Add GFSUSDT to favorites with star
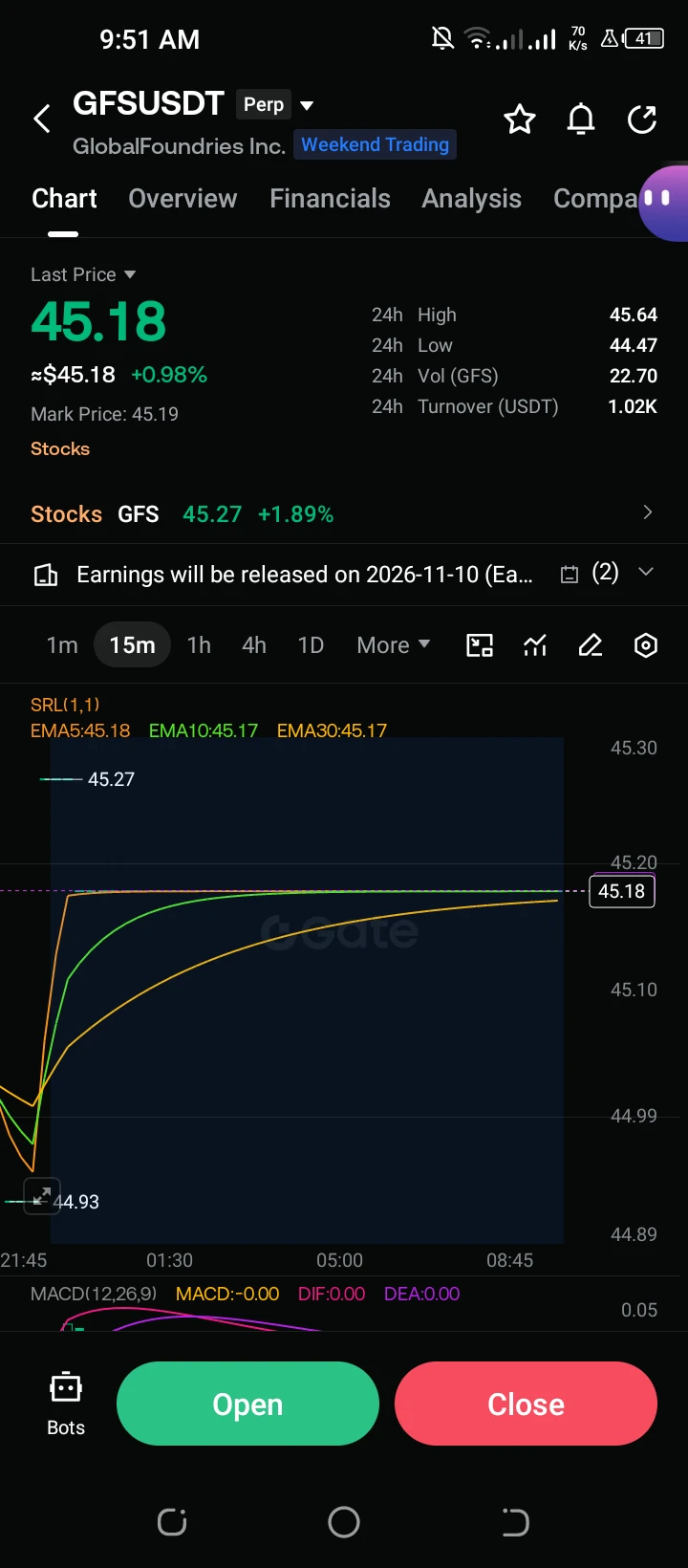Viewport: 688px width, 1568px height. tap(520, 120)
